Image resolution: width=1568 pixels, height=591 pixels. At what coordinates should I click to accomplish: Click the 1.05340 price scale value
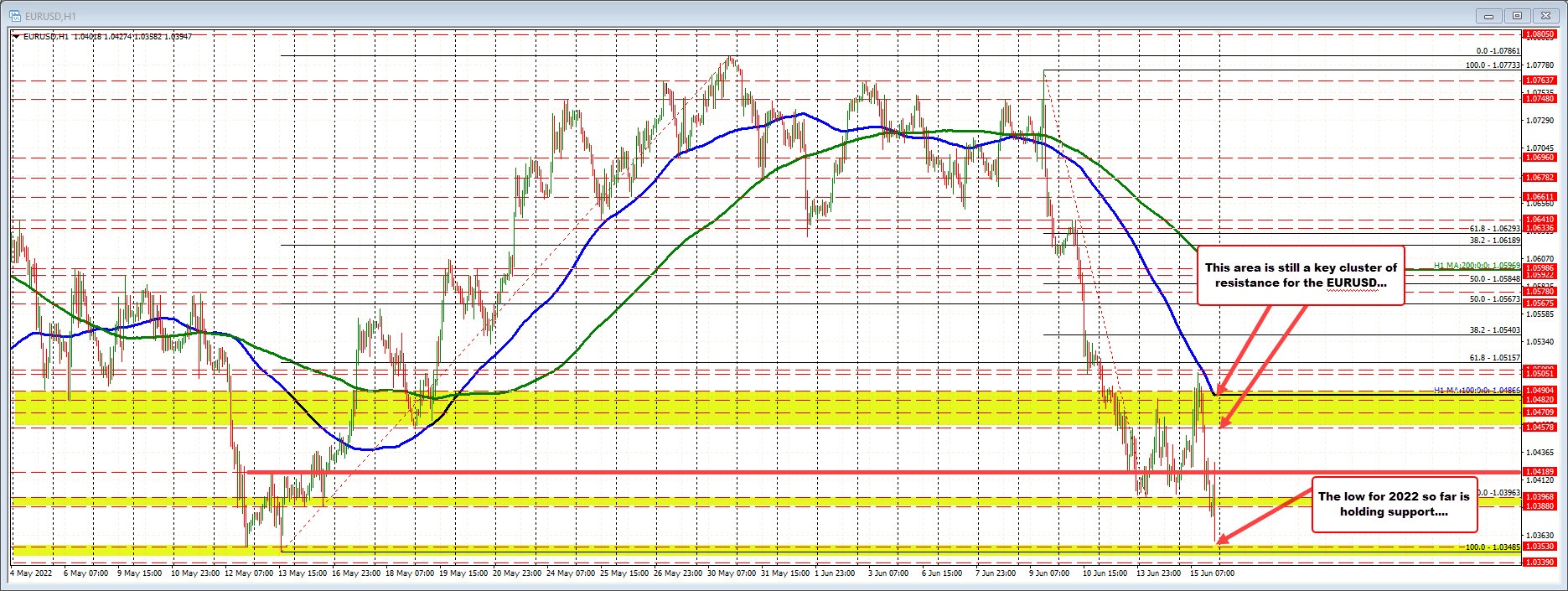[x=1540, y=342]
